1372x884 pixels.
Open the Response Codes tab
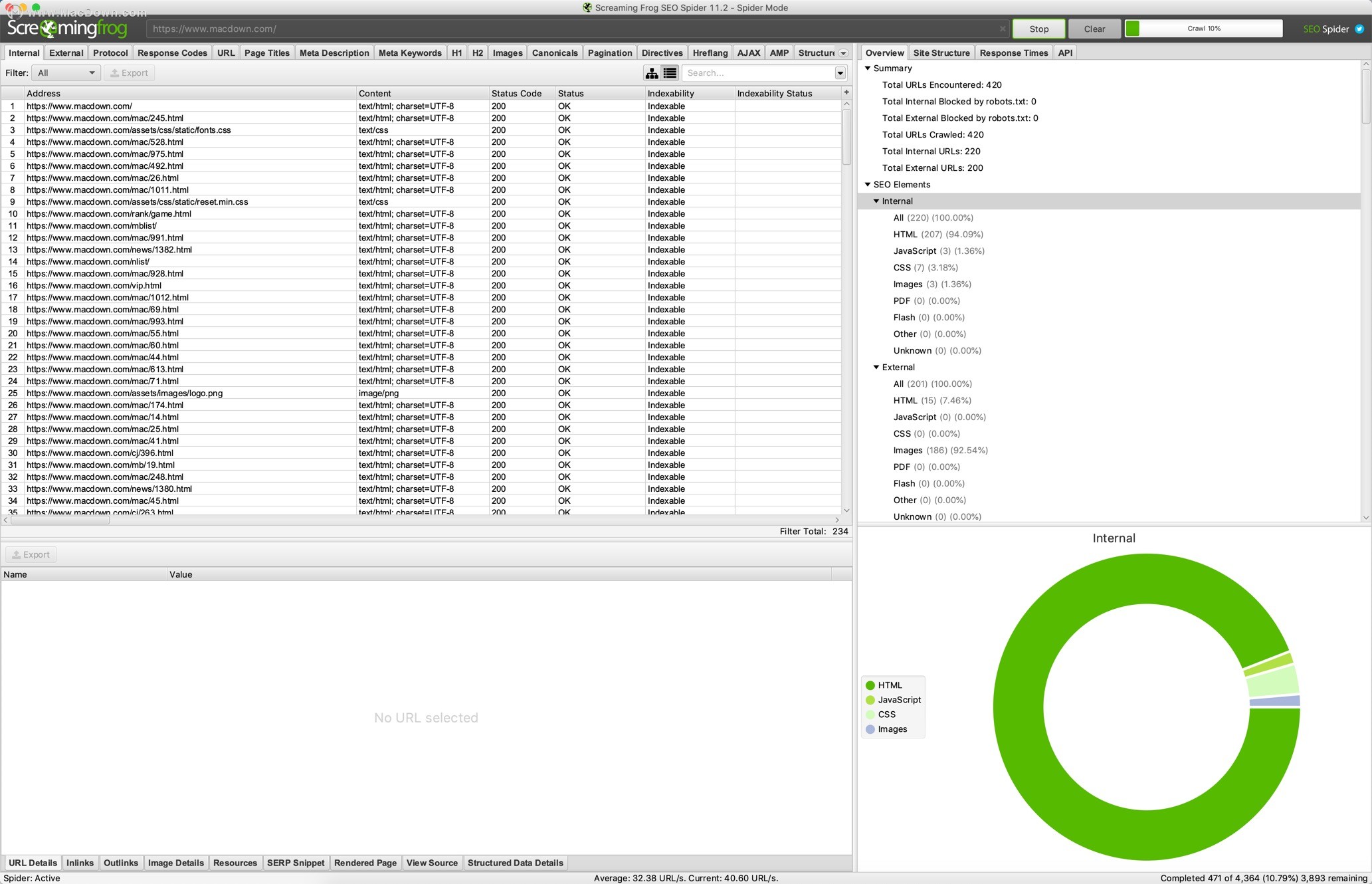(172, 53)
